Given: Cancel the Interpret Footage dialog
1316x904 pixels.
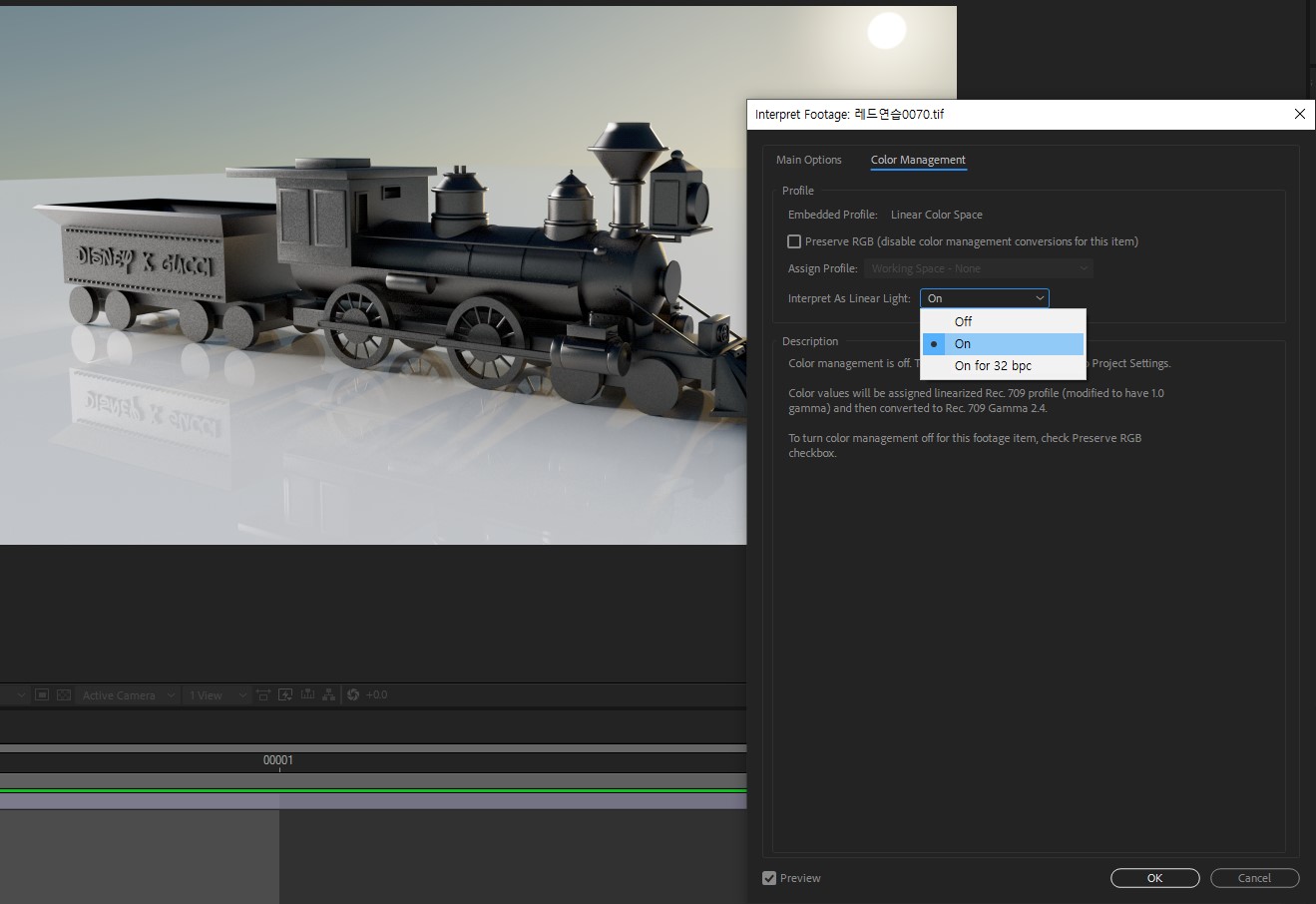Looking at the screenshot, I should [1254, 878].
